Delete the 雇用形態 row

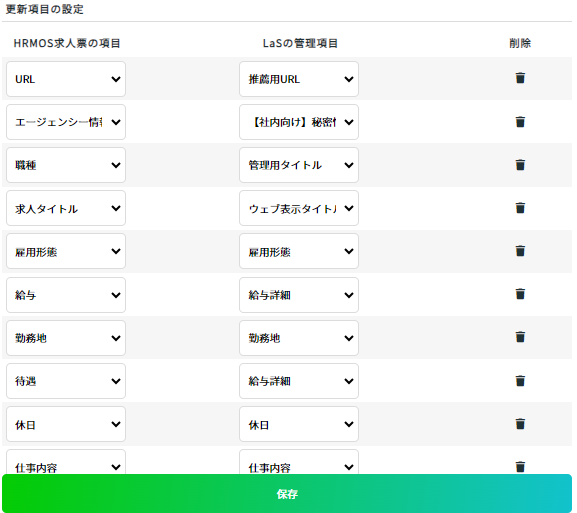(x=520, y=251)
